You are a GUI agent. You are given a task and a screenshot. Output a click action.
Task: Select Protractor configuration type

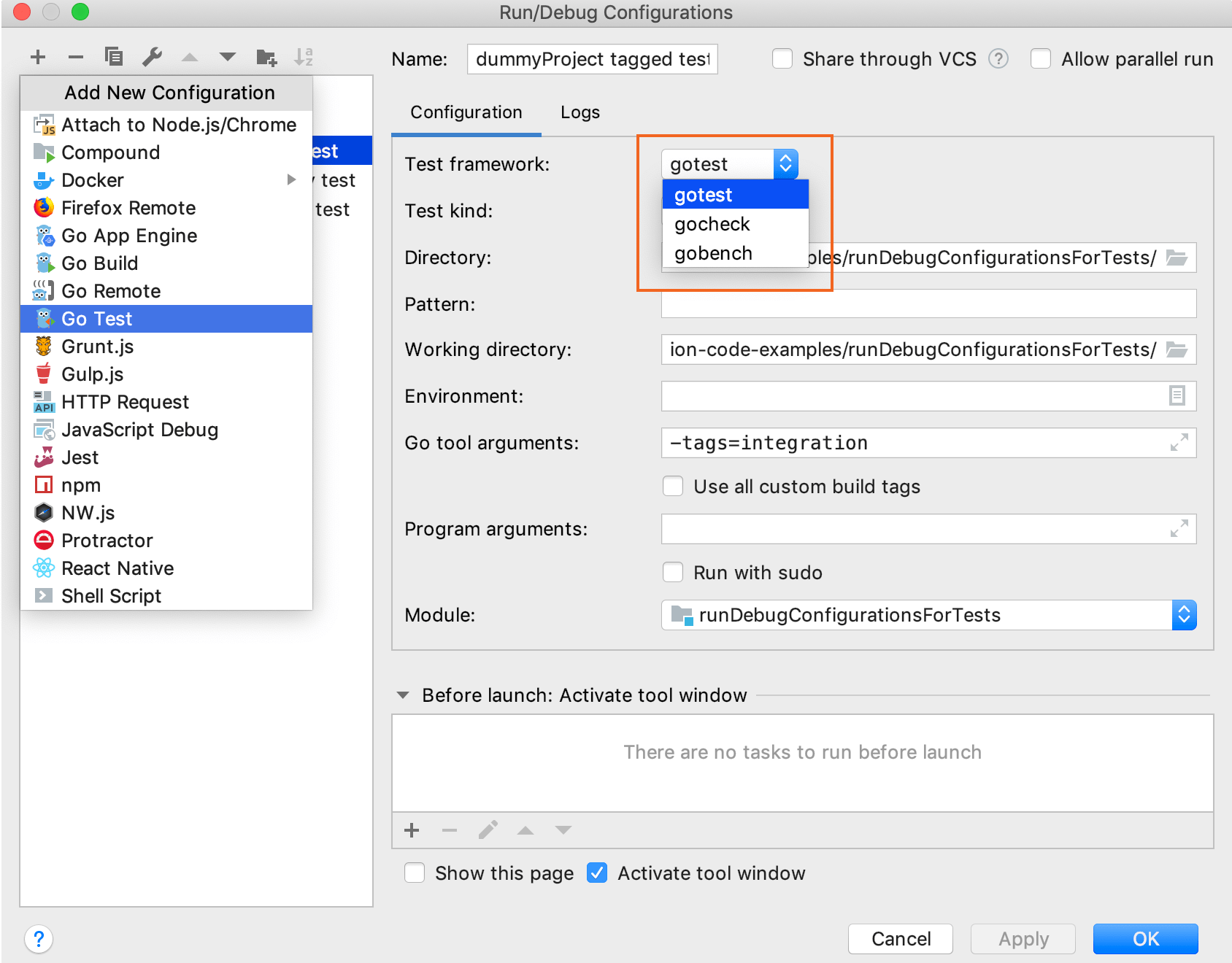[x=166, y=541]
